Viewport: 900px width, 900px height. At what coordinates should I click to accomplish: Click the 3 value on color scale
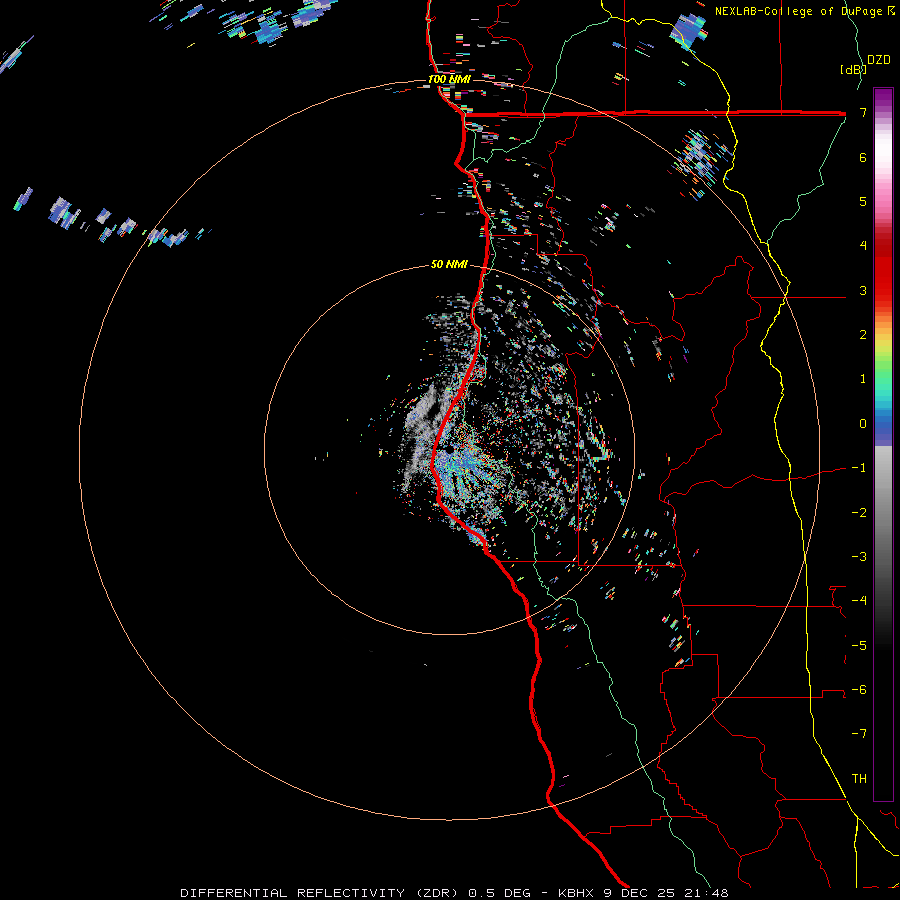coord(863,290)
